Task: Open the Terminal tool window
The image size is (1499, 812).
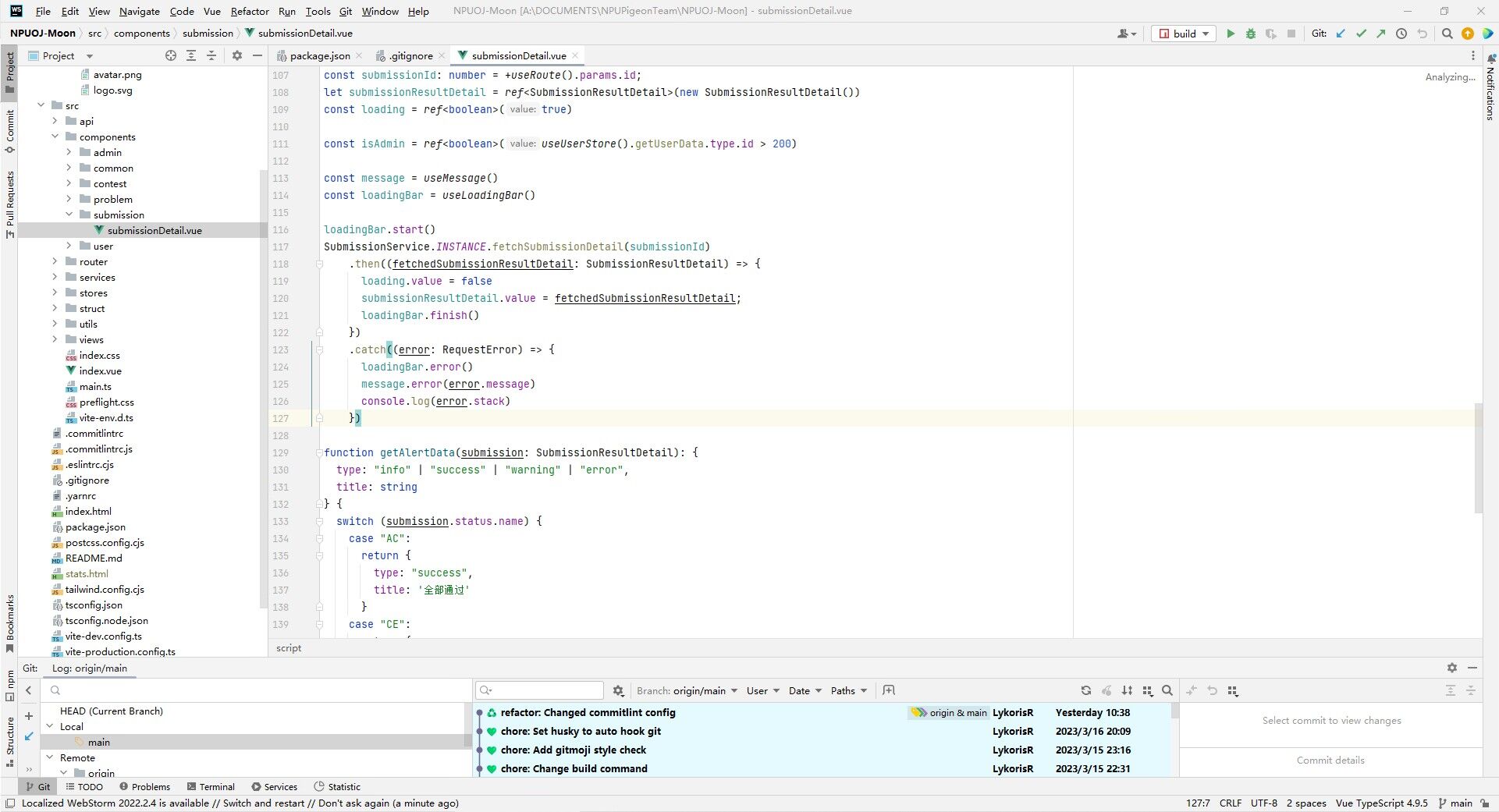Action: point(210,786)
